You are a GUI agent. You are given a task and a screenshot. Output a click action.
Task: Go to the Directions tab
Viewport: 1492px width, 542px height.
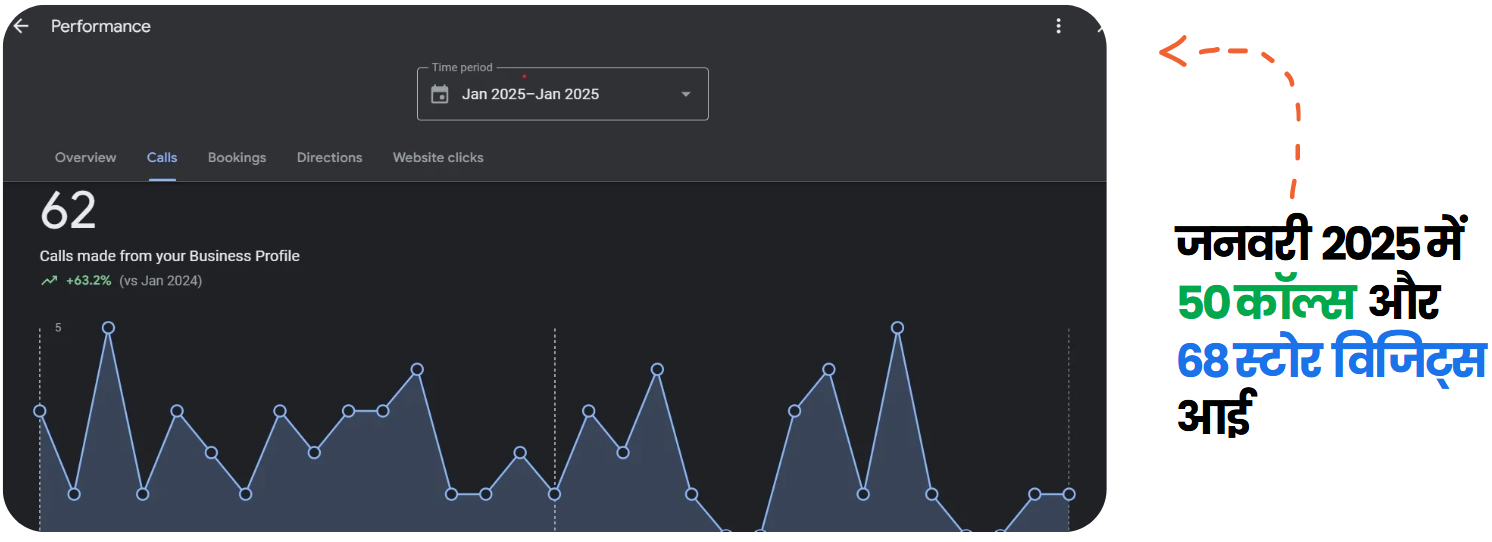[329, 158]
